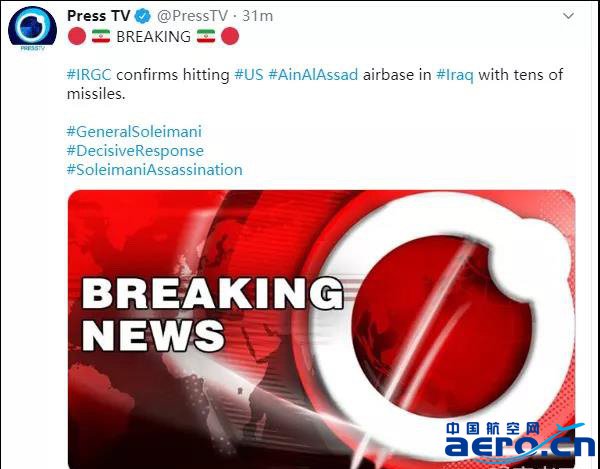The width and height of the screenshot is (600, 469).
Task: Click the blue verified badge icon
Action: pos(143,16)
